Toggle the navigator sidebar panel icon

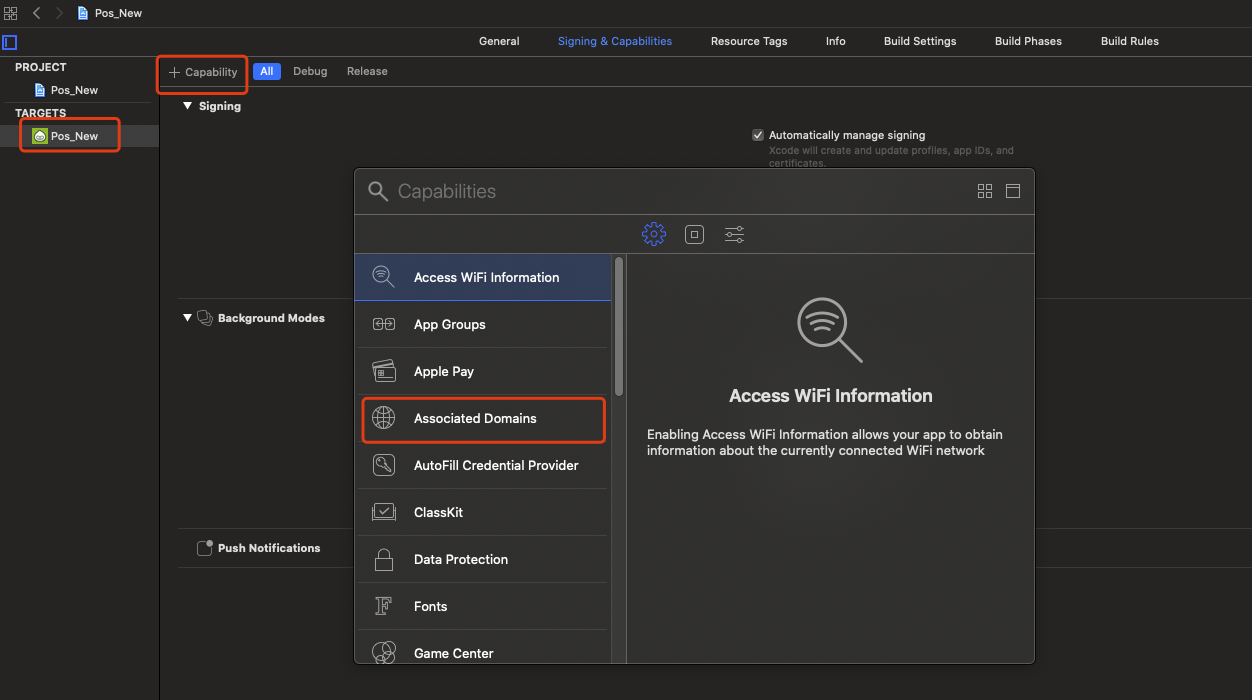pyautogui.click(x=10, y=42)
